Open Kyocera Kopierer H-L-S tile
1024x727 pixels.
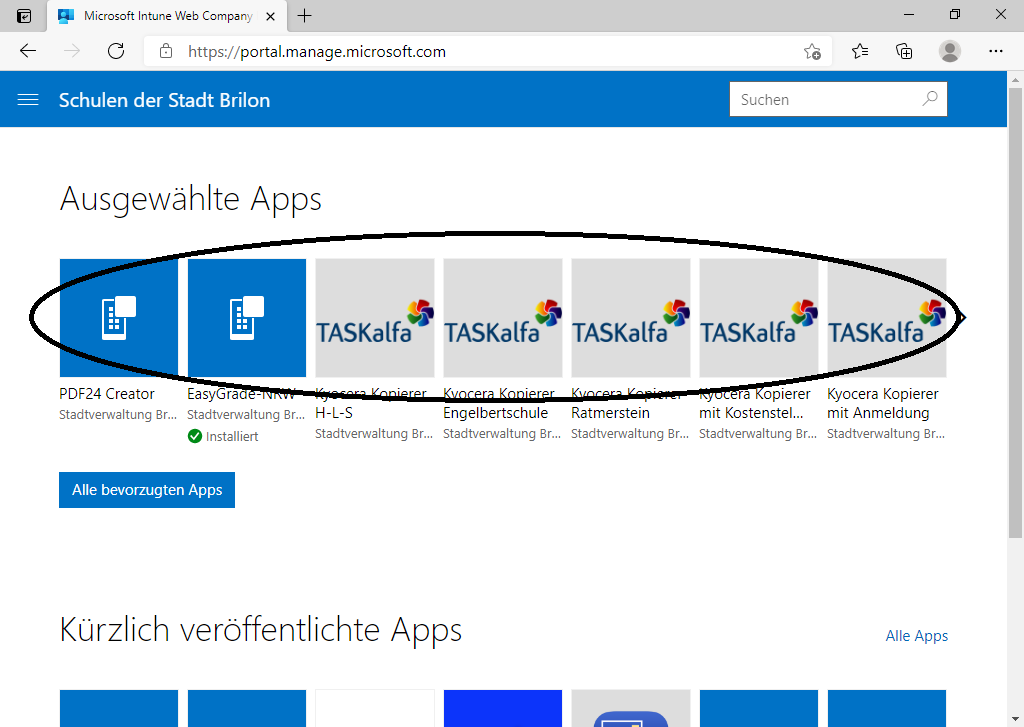pos(375,318)
